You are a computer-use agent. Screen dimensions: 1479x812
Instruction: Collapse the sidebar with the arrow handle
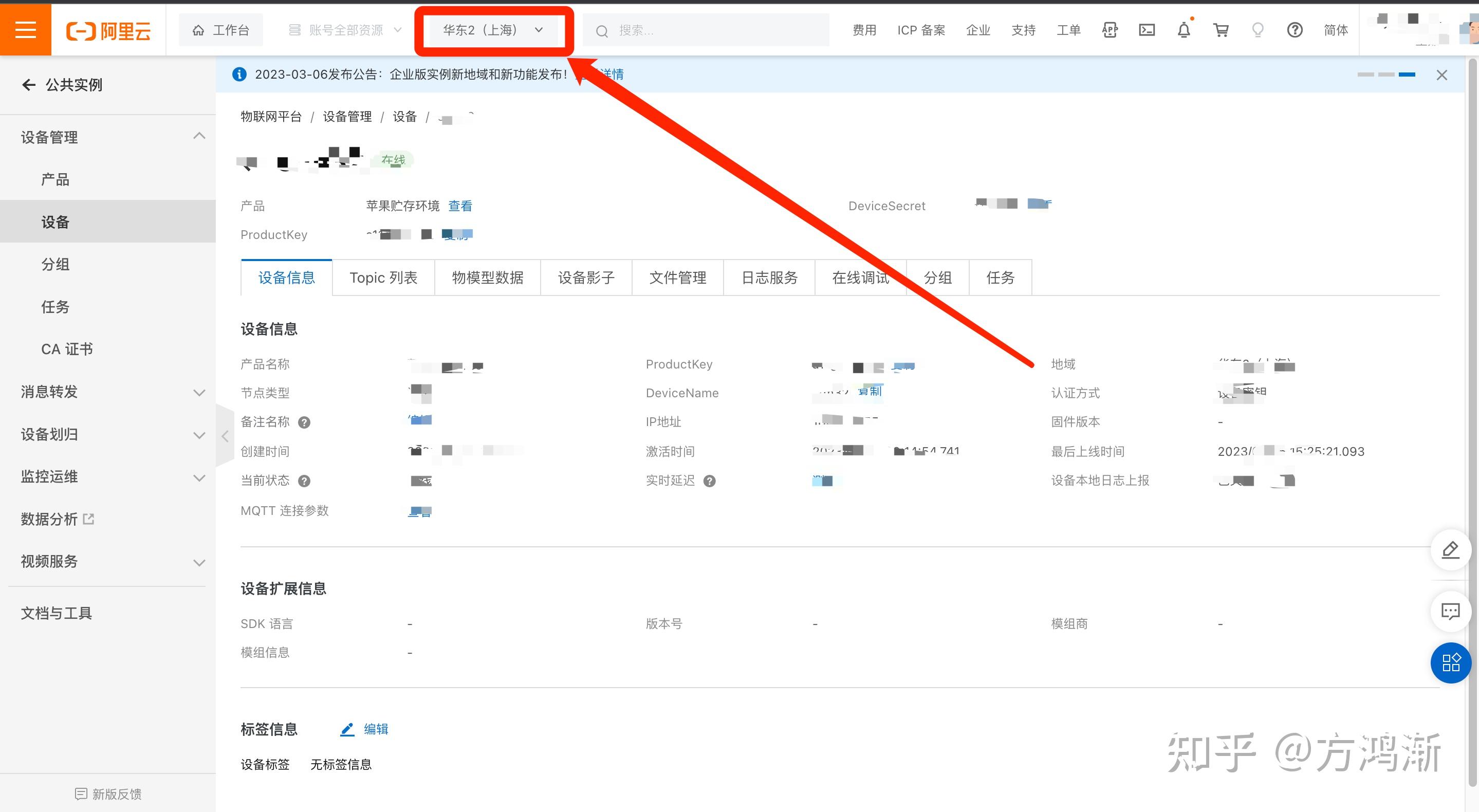225,436
